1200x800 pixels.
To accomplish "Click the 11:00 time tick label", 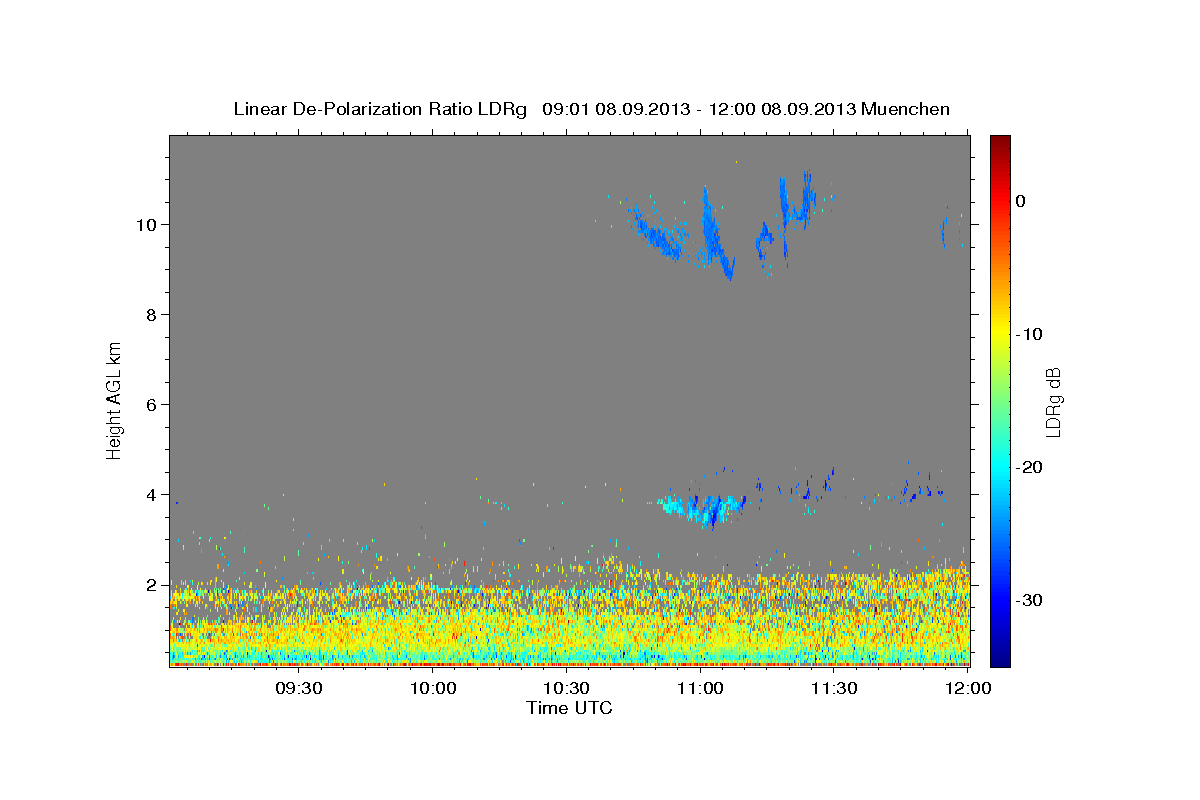I will [x=700, y=689].
